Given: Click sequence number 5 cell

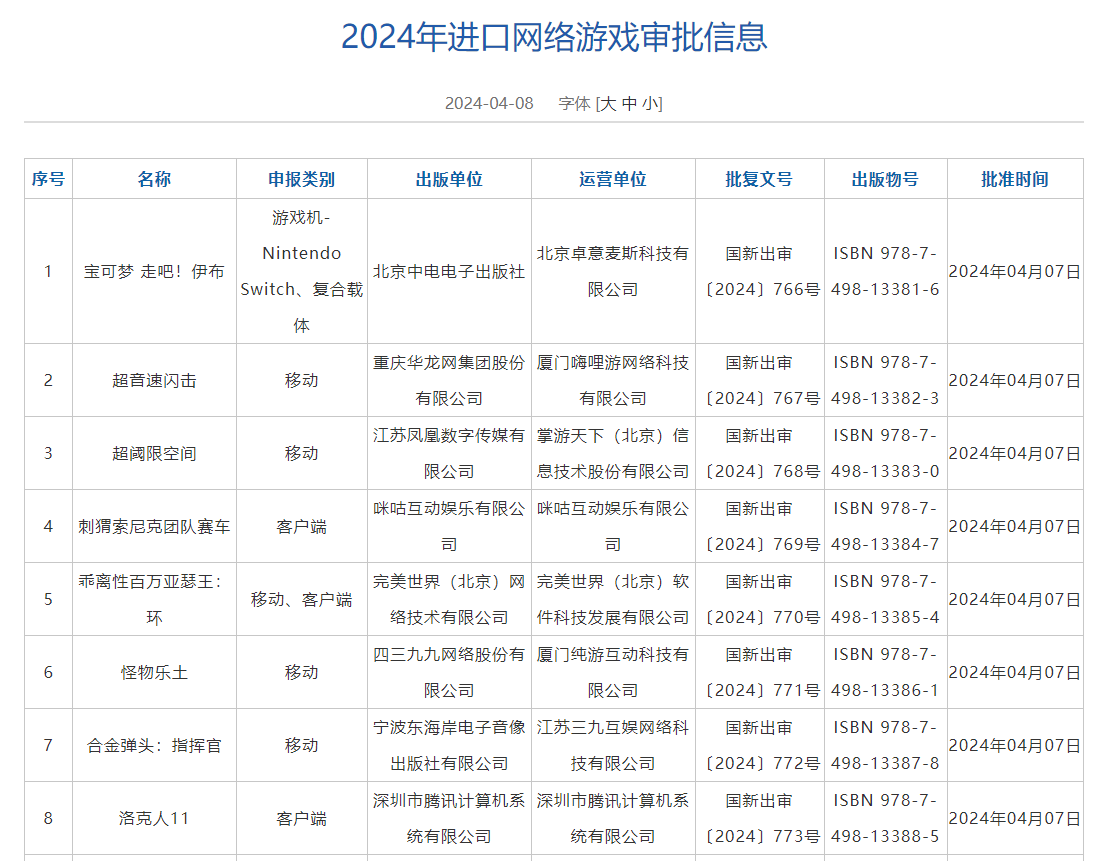Looking at the screenshot, I should click(x=48, y=600).
